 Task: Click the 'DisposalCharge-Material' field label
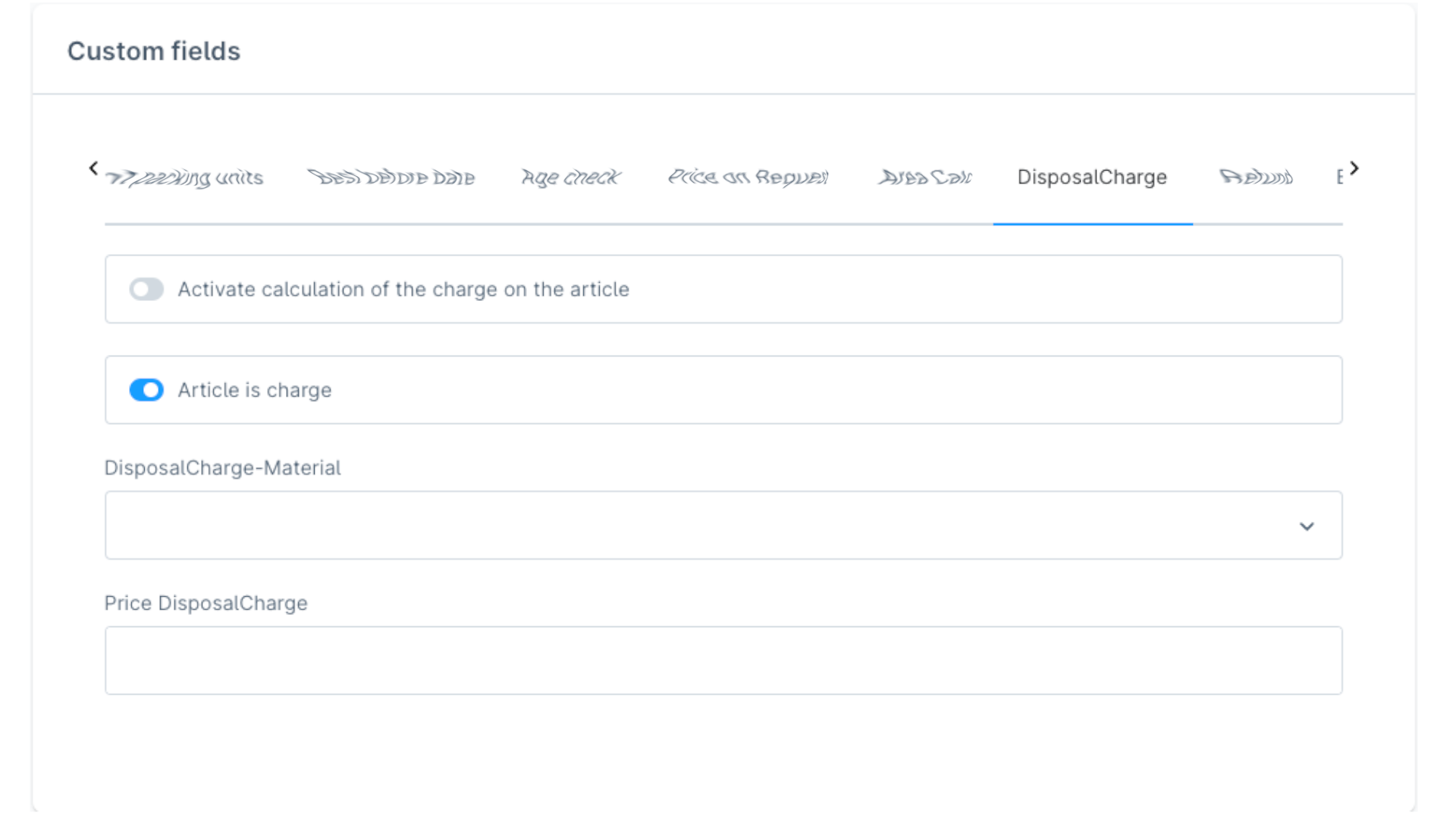[x=222, y=468]
